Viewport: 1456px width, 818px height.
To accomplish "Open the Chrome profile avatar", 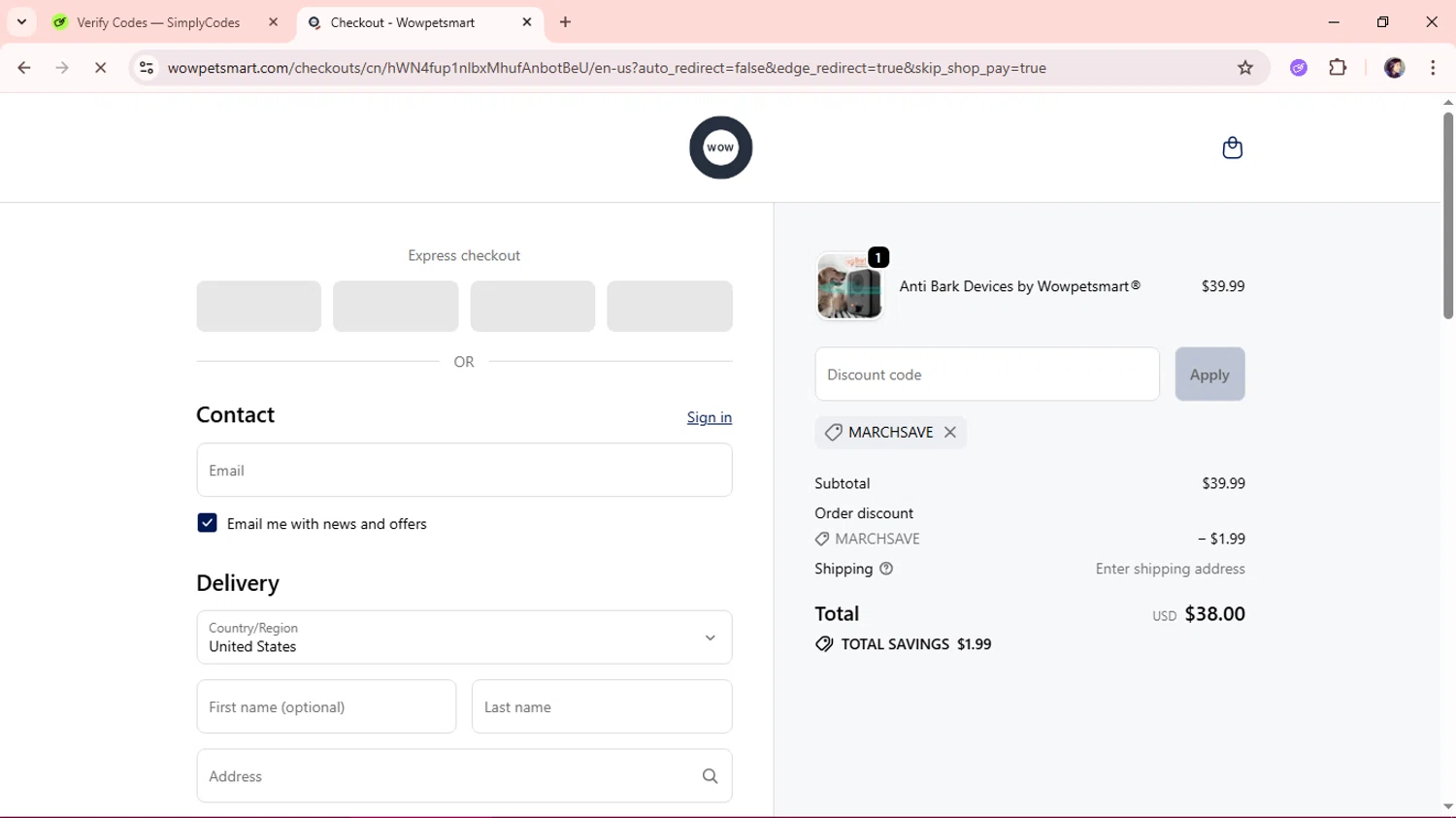I will coord(1394,68).
